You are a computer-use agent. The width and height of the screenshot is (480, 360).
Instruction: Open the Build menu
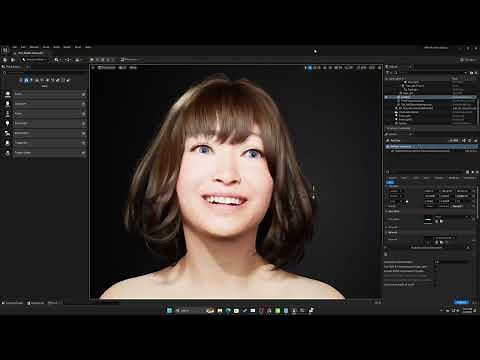pos(56,47)
